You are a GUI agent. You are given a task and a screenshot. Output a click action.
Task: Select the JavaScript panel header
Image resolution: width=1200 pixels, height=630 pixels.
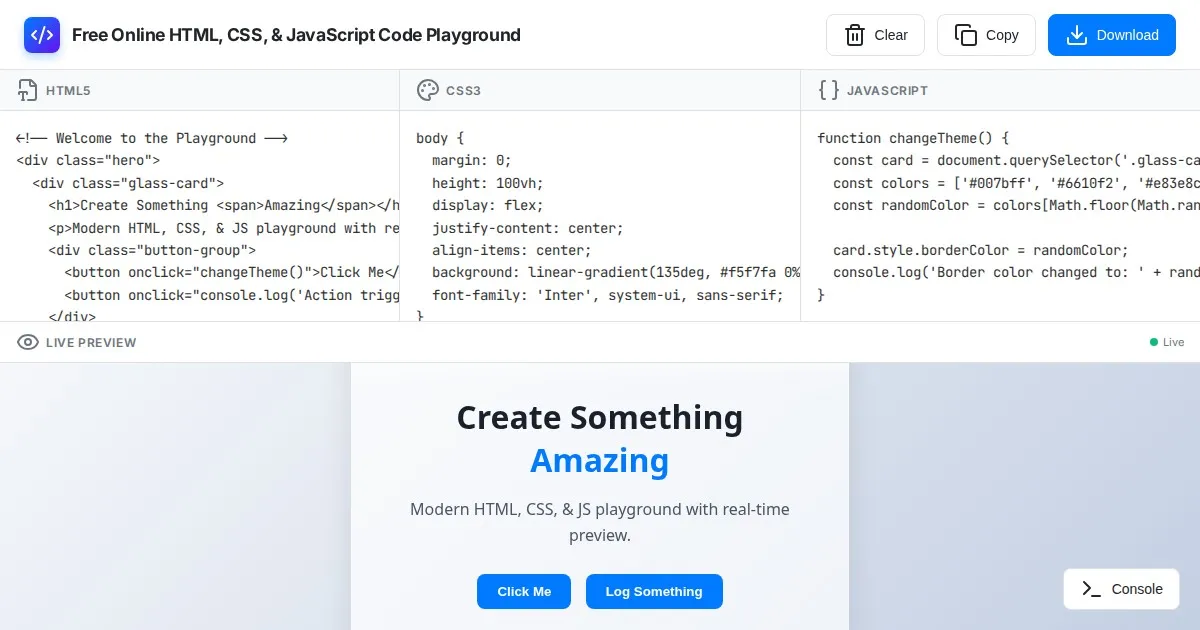click(x=887, y=90)
